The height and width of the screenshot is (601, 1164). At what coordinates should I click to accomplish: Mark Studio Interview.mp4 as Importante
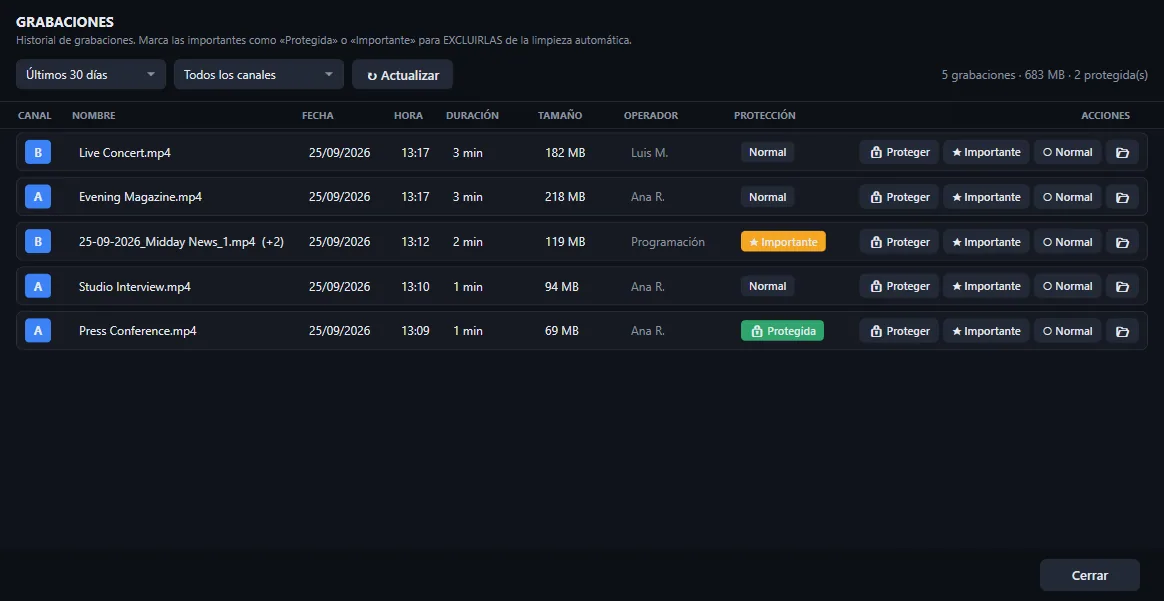click(x=986, y=286)
